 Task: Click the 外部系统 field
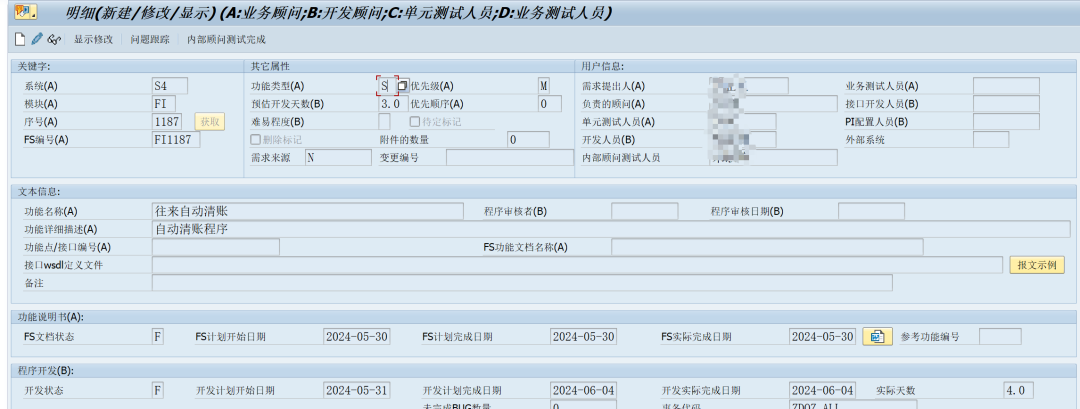pos(991,140)
